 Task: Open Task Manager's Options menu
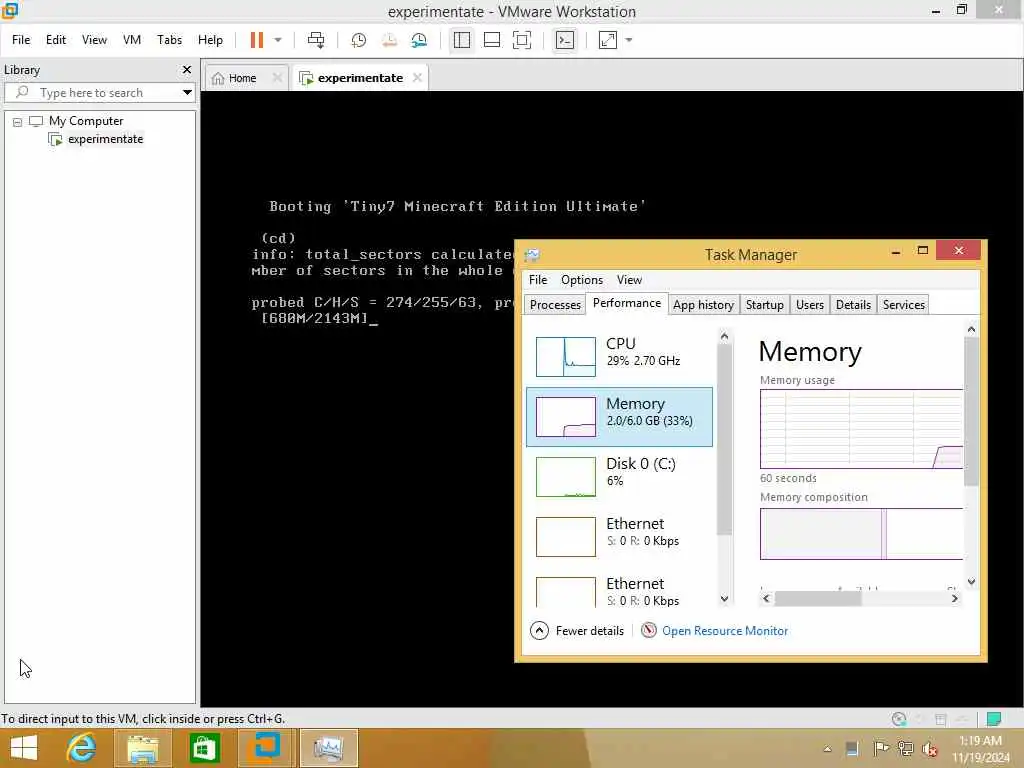tap(582, 280)
